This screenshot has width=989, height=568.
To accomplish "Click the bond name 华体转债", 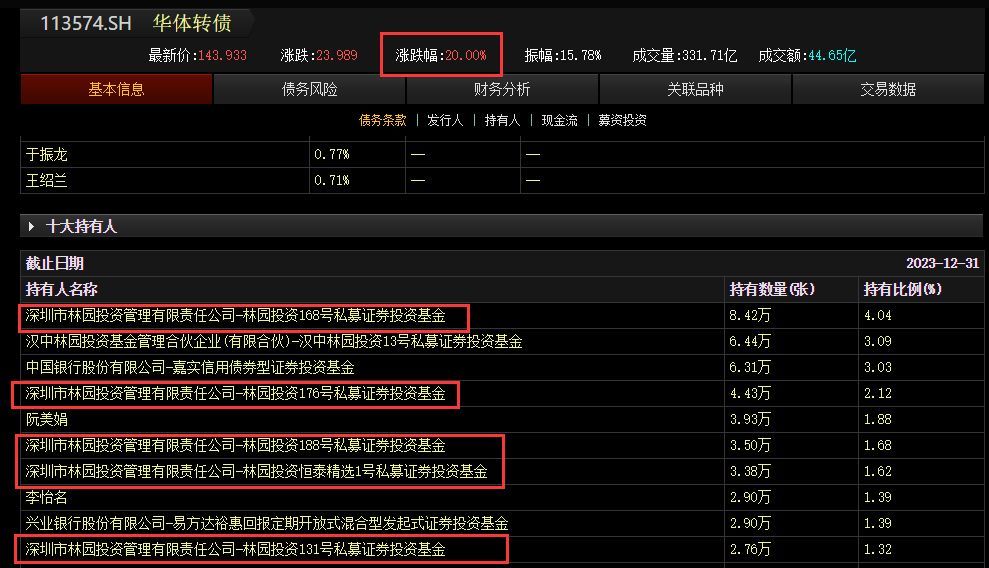I will tap(192, 23).
